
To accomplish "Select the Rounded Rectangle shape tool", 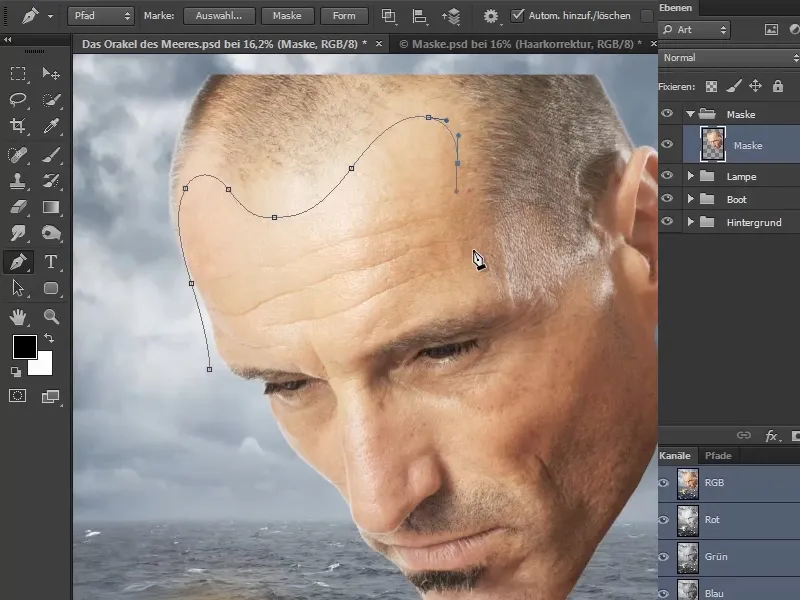I will 51,288.
